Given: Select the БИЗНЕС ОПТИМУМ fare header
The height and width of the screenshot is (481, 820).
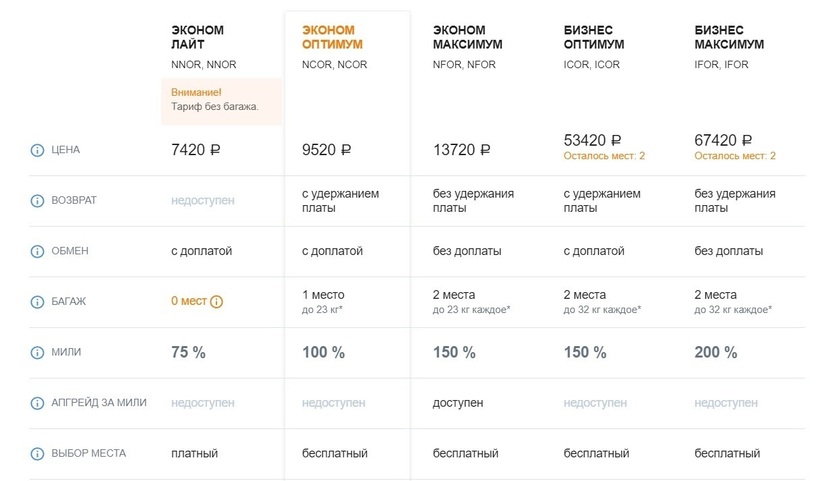Looking at the screenshot, I should (595, 38).
